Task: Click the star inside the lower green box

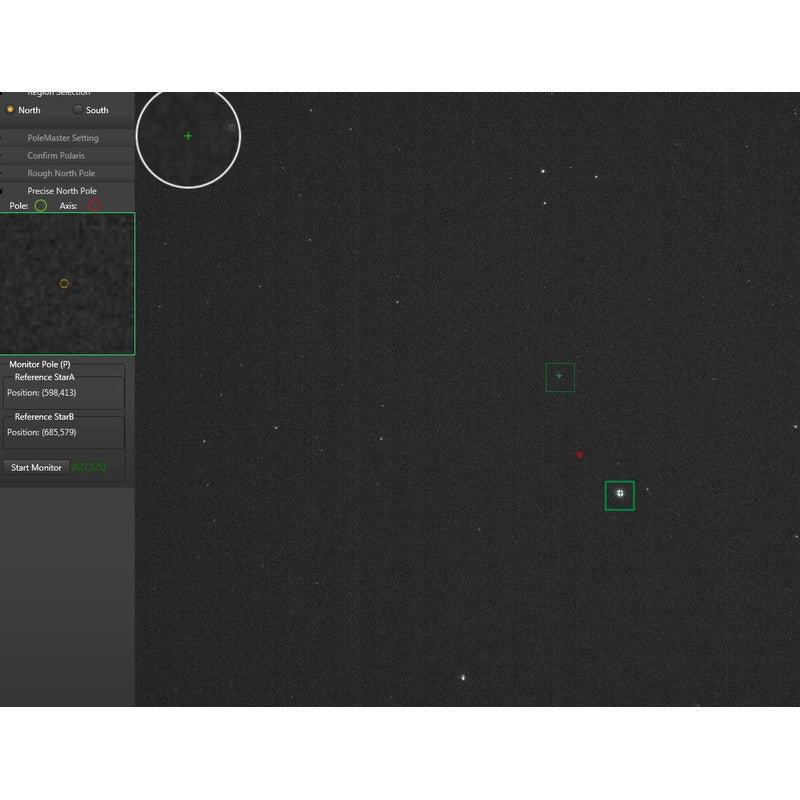Action: [620, 492]
